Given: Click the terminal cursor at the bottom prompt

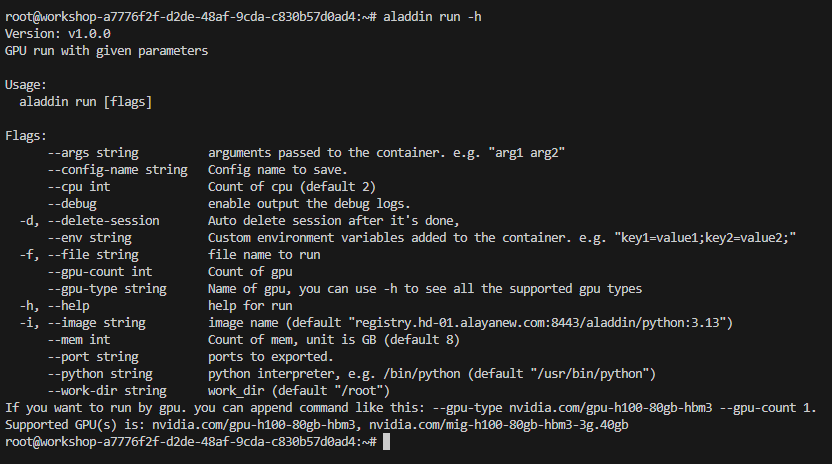Looking at the screenshot, I should click(388, 441).
